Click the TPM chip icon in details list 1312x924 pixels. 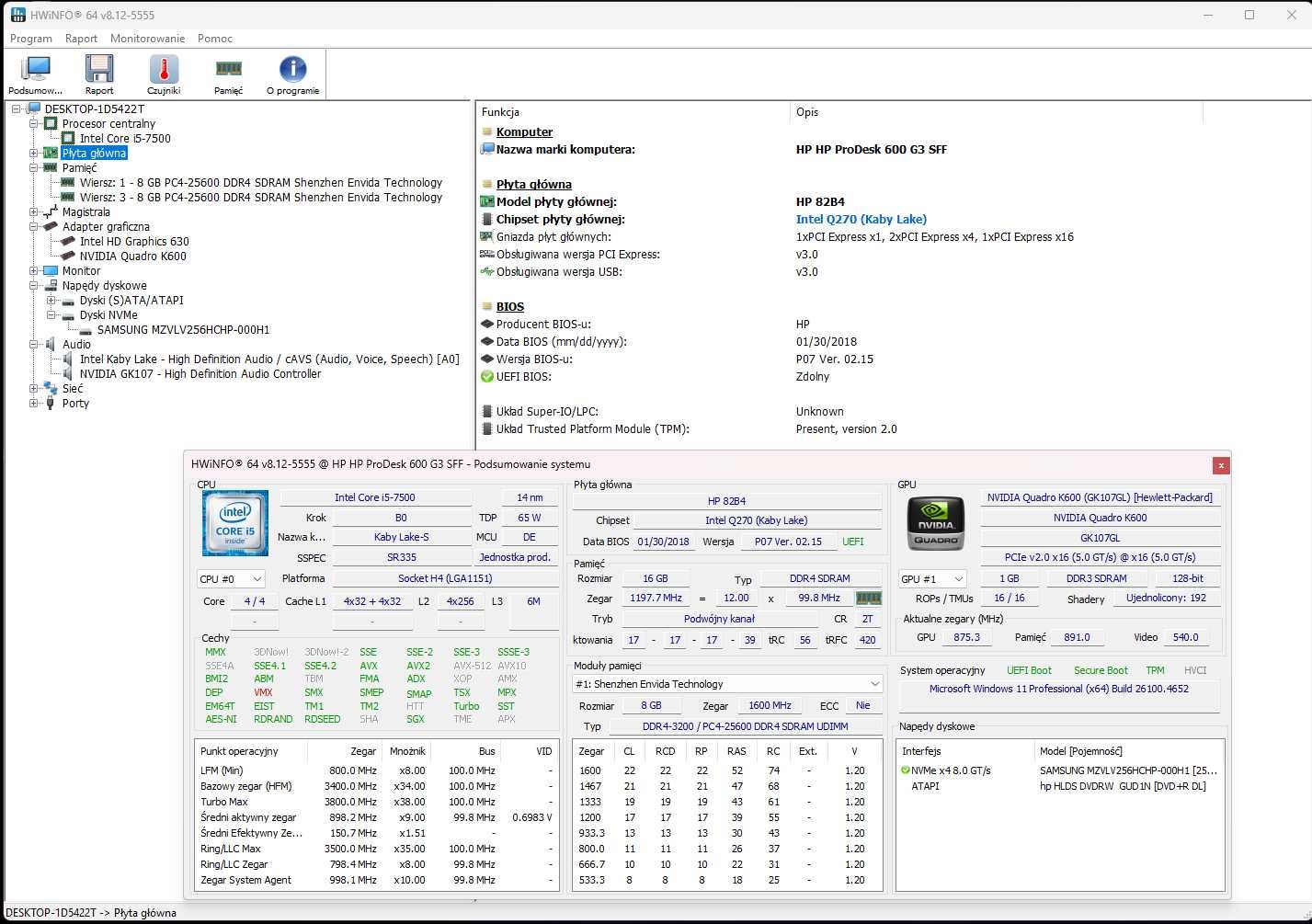[x=487, y=428]
